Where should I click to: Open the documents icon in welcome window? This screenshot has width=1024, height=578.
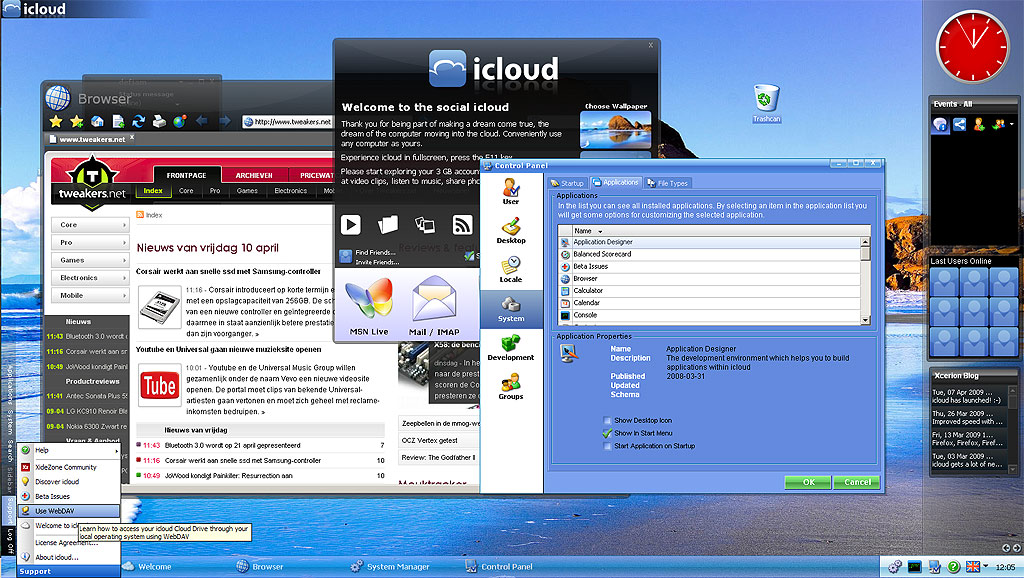387,225
